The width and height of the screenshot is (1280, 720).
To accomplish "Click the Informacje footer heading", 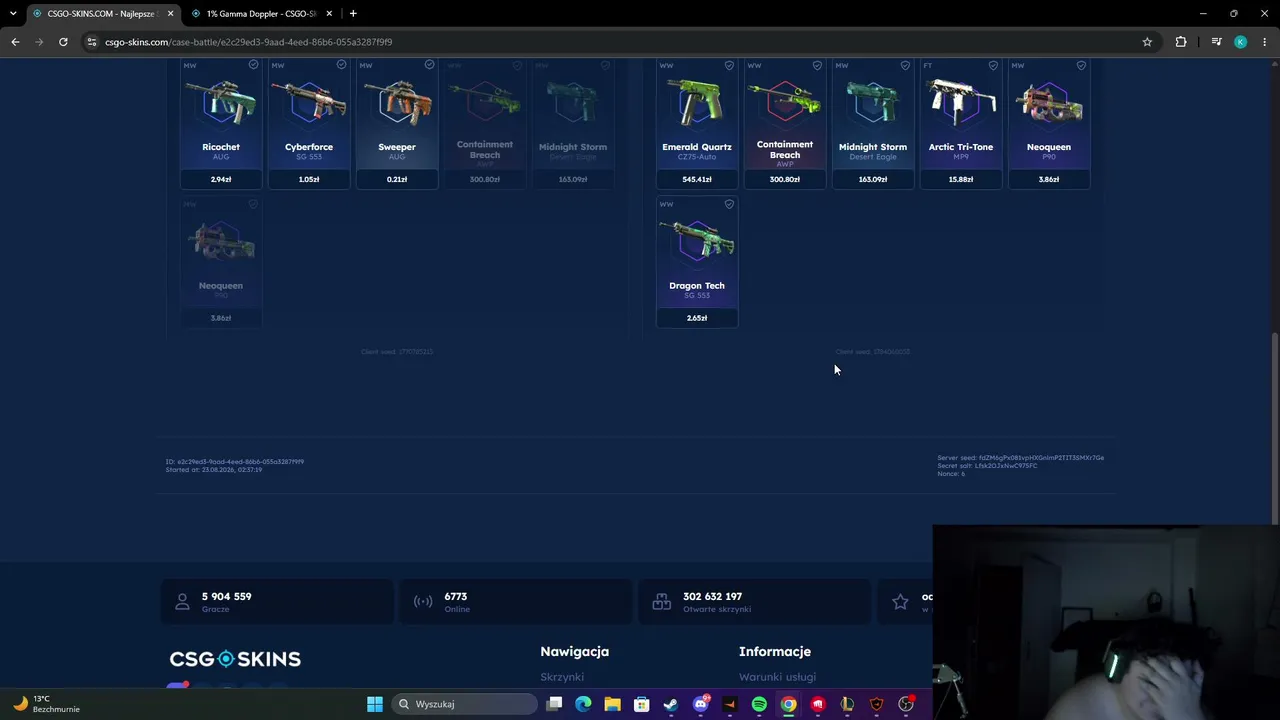I will [775, 651].
